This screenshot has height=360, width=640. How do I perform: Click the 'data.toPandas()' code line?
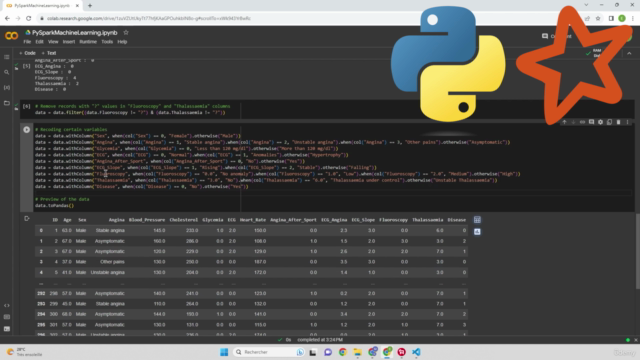[x=54, y=206]
